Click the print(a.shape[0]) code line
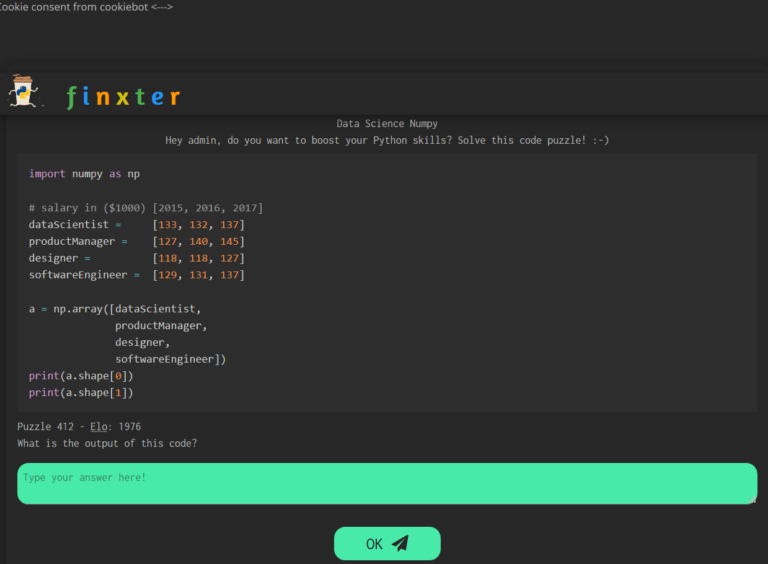Screen dimensions: 768x564 coord(81,376)
